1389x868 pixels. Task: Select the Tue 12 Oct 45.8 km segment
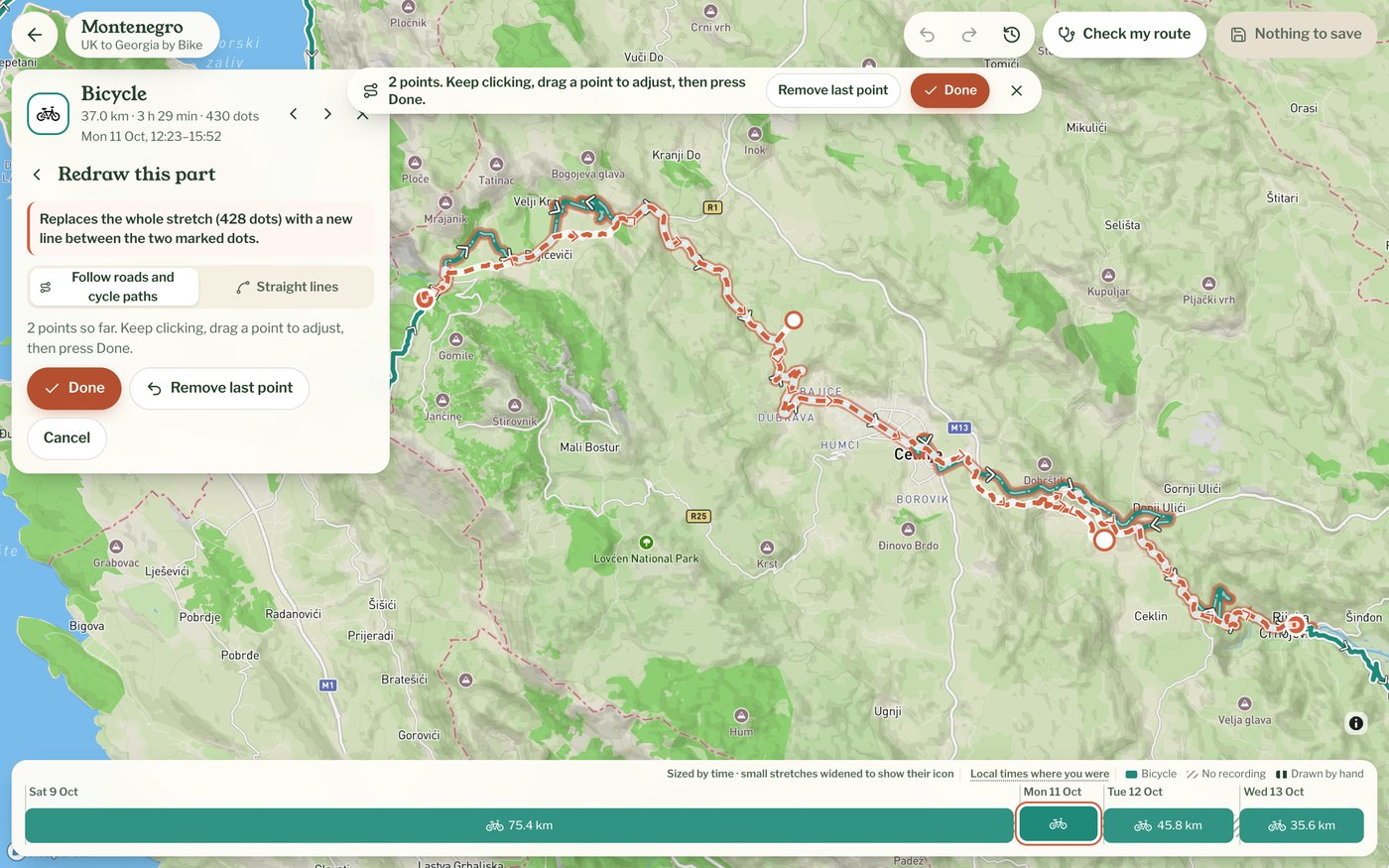tap(1168, 825)
